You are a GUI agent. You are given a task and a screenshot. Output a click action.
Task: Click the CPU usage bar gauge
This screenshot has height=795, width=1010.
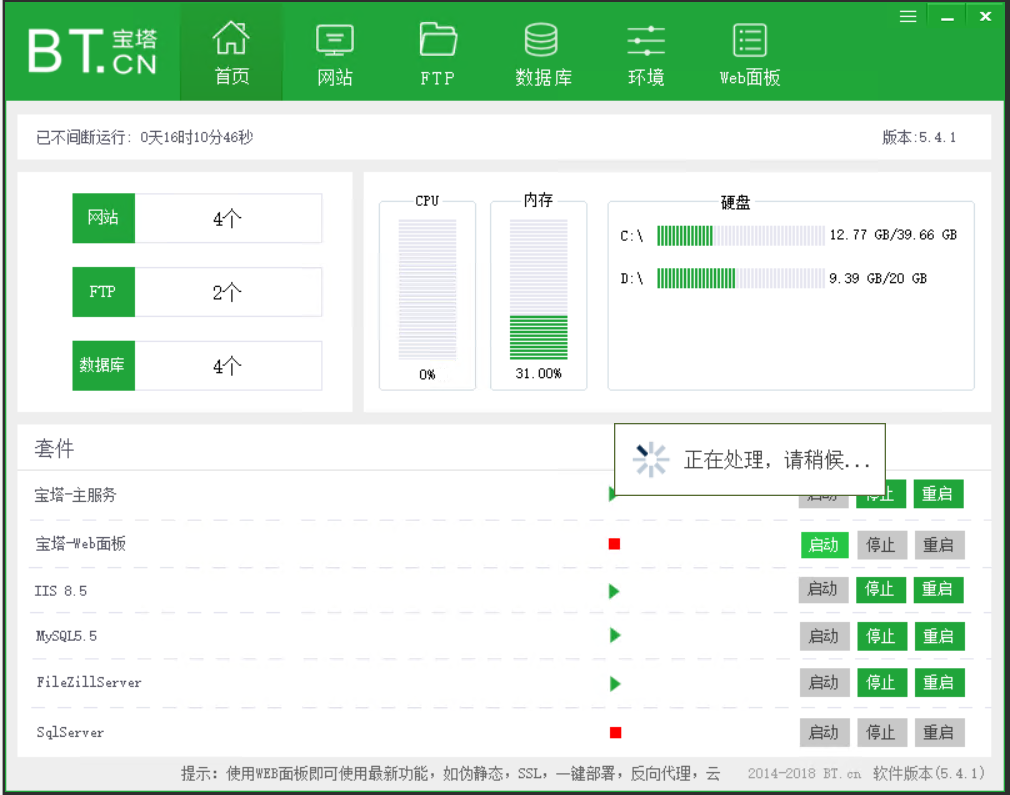427,289
